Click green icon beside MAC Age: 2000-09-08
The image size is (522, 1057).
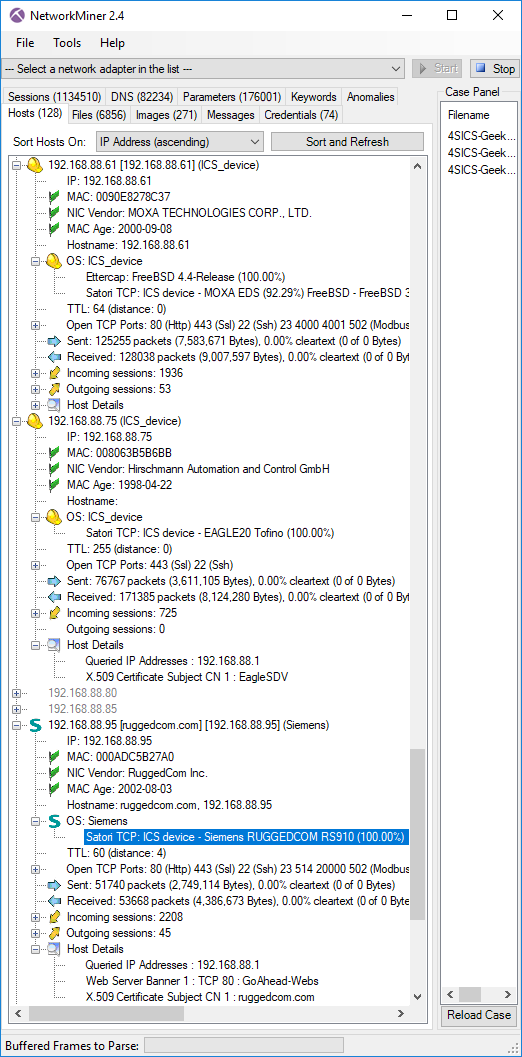click(x=55, y=229)
